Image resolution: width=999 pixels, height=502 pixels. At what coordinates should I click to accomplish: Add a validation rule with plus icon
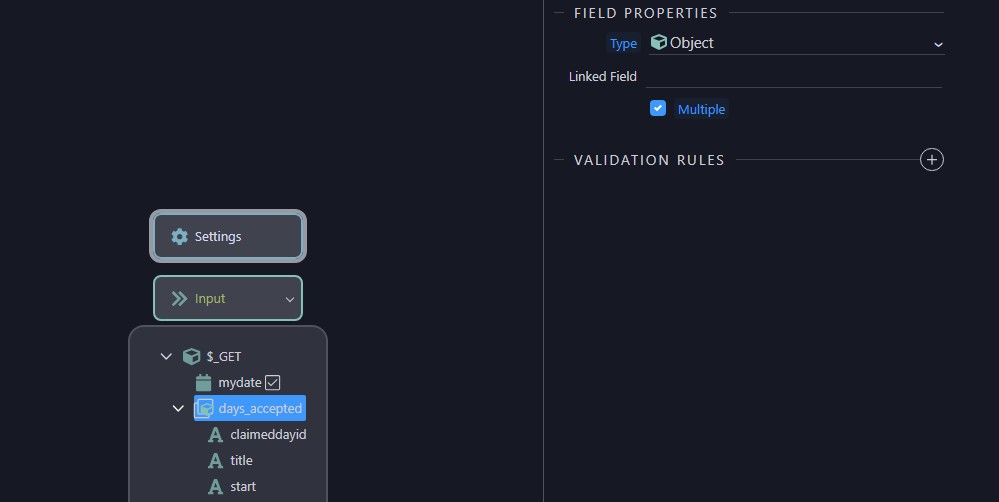tap(931, 159)
